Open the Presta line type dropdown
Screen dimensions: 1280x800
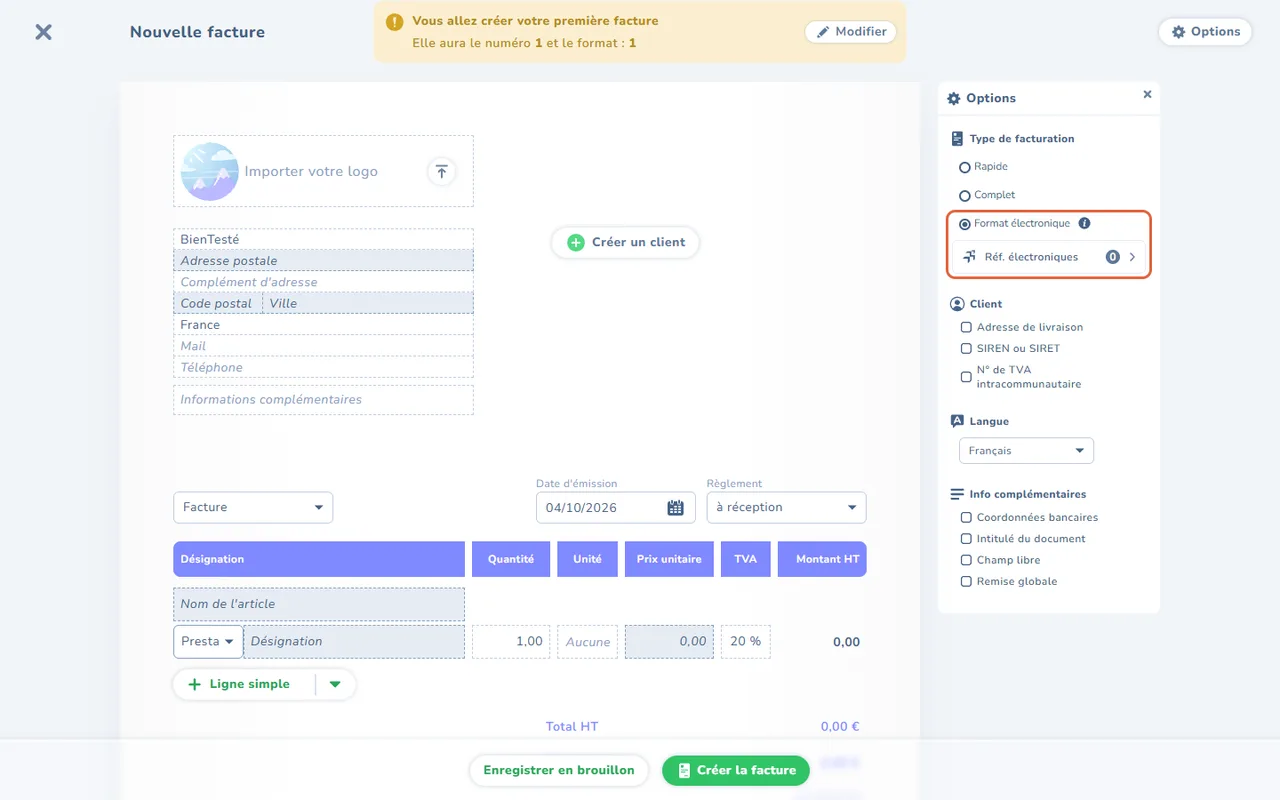coord(208,642)
